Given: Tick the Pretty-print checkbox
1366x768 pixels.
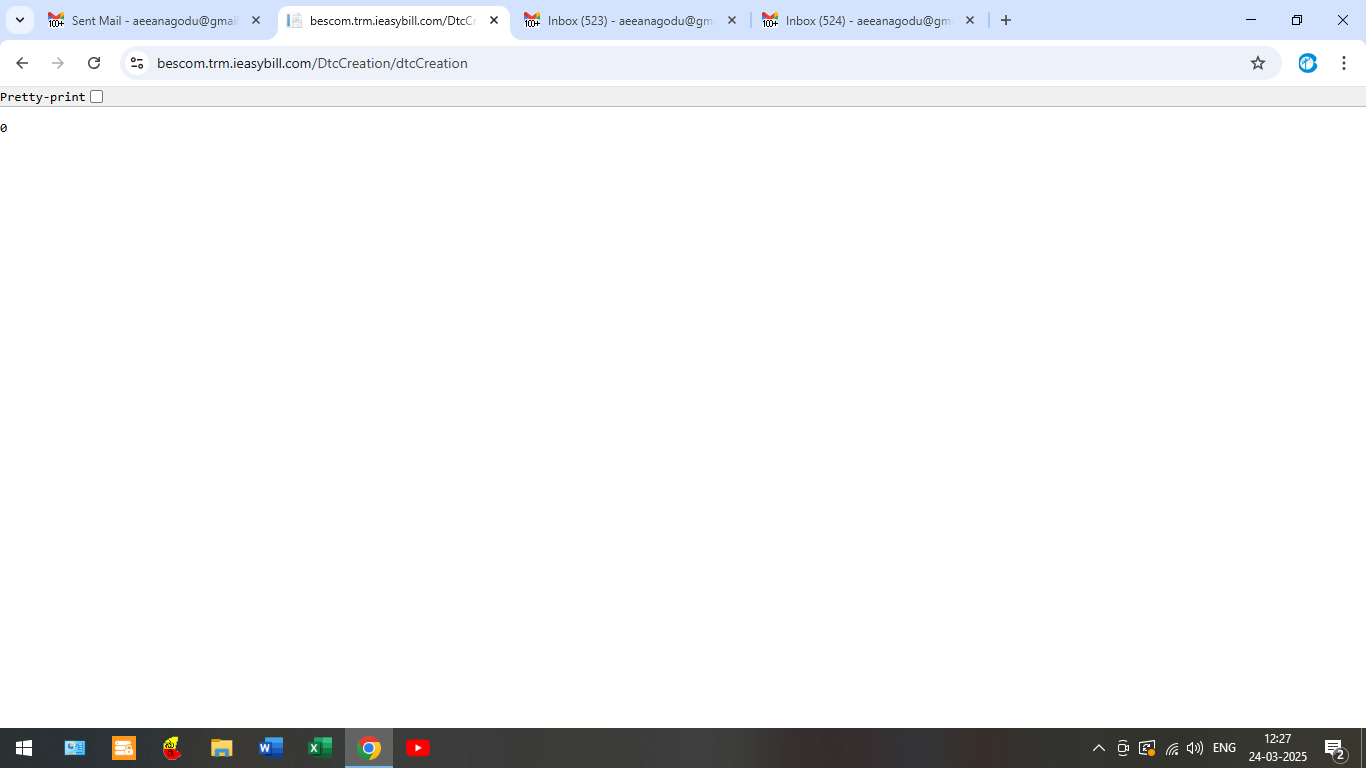Looking at the screenshot, I should coord(96,97).
